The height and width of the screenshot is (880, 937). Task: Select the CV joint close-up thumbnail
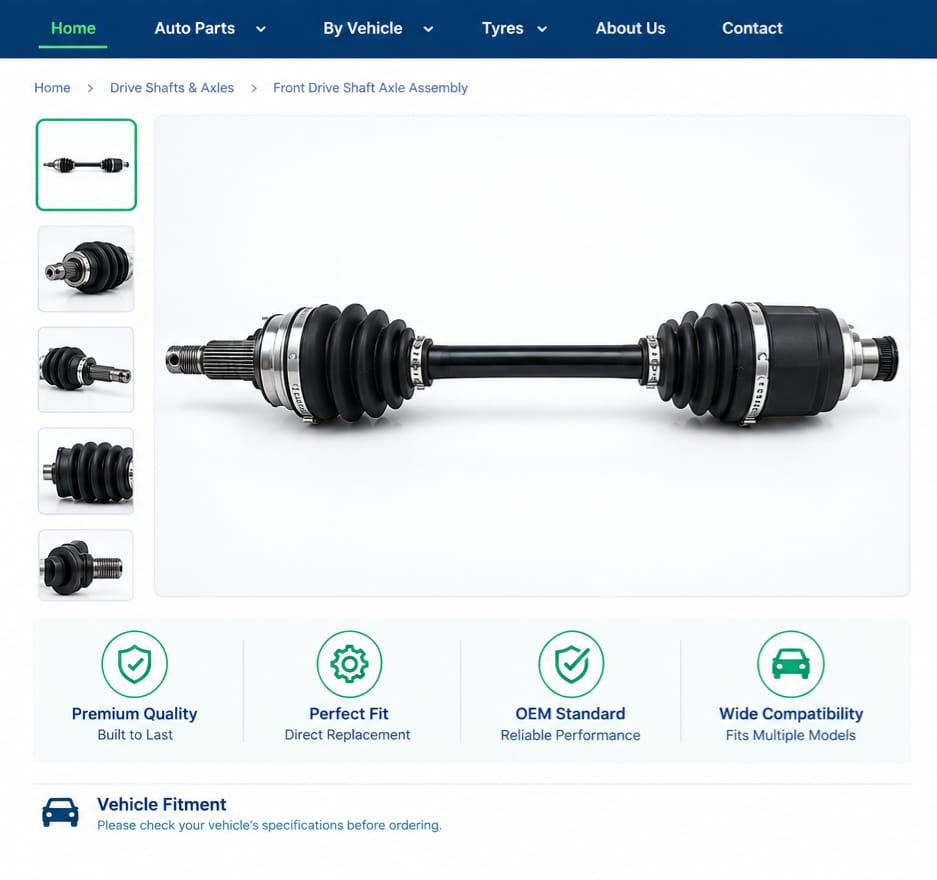86,269
